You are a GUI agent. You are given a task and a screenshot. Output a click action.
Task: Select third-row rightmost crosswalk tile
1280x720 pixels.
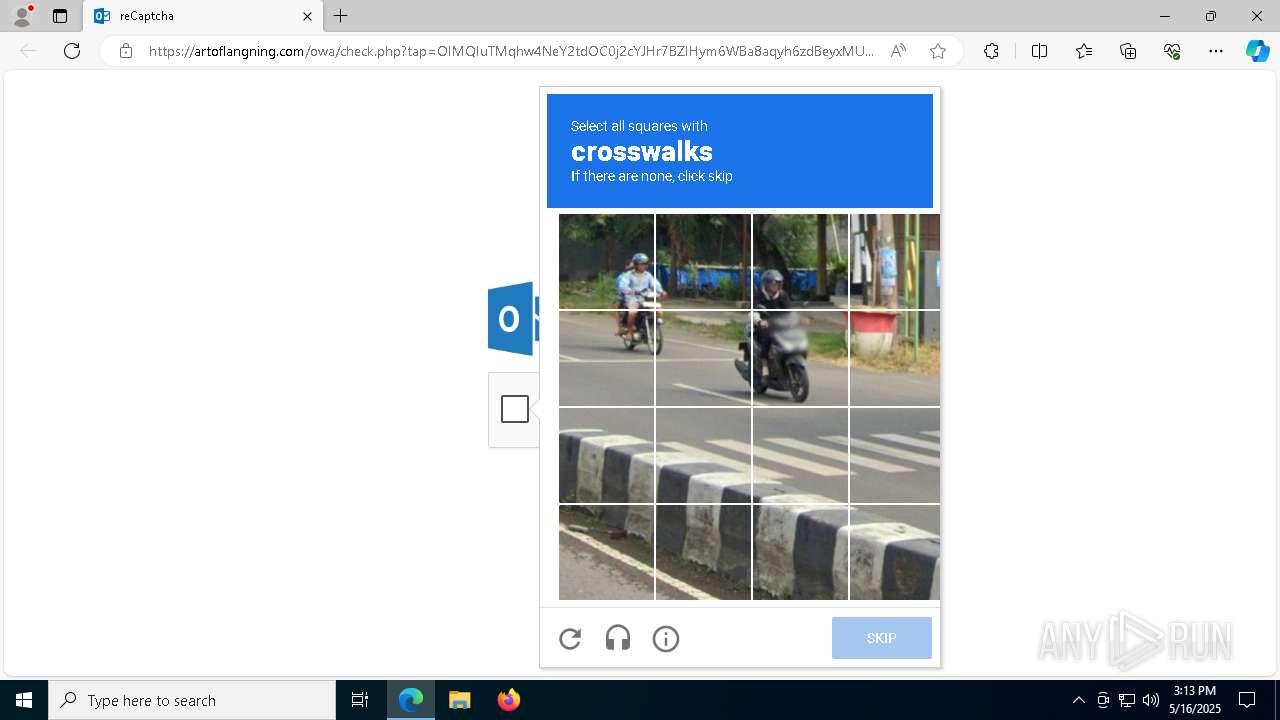pyautogui.click(x=895, y=455)
